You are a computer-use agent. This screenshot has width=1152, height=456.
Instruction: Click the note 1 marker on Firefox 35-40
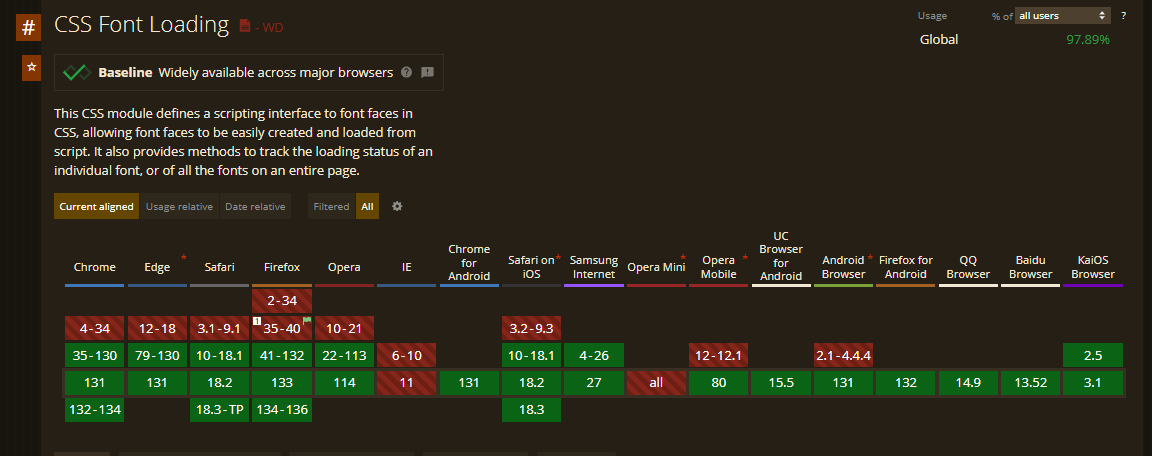click(257, 321)
